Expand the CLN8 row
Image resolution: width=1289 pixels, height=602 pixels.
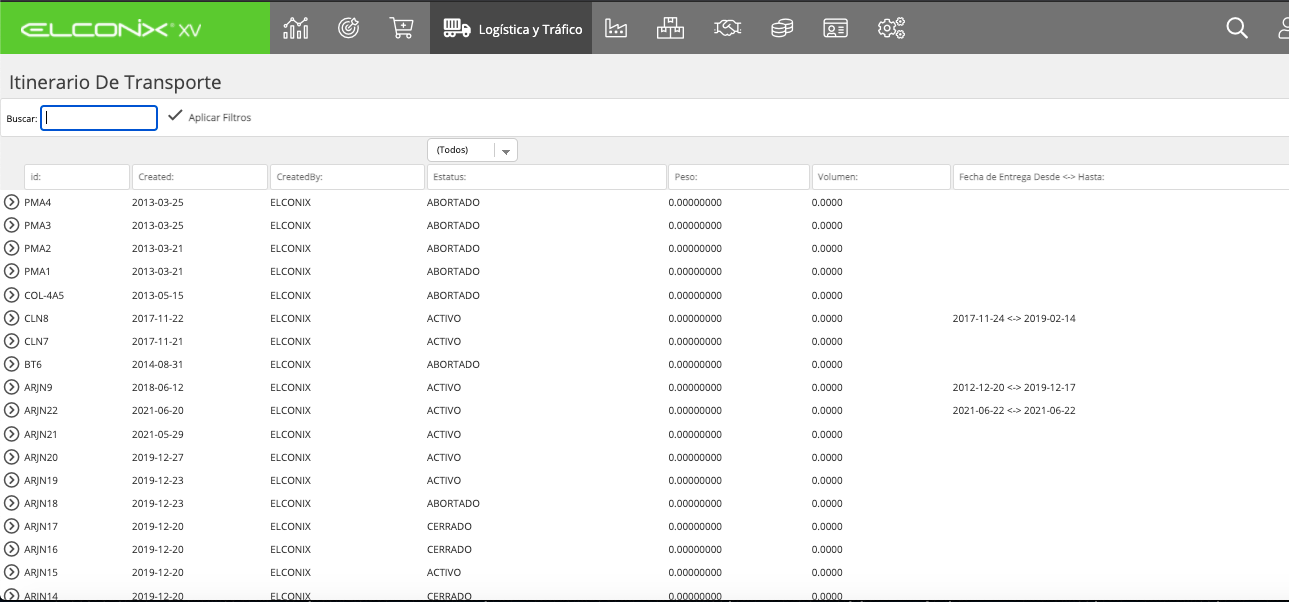click(x=12, y=318)
